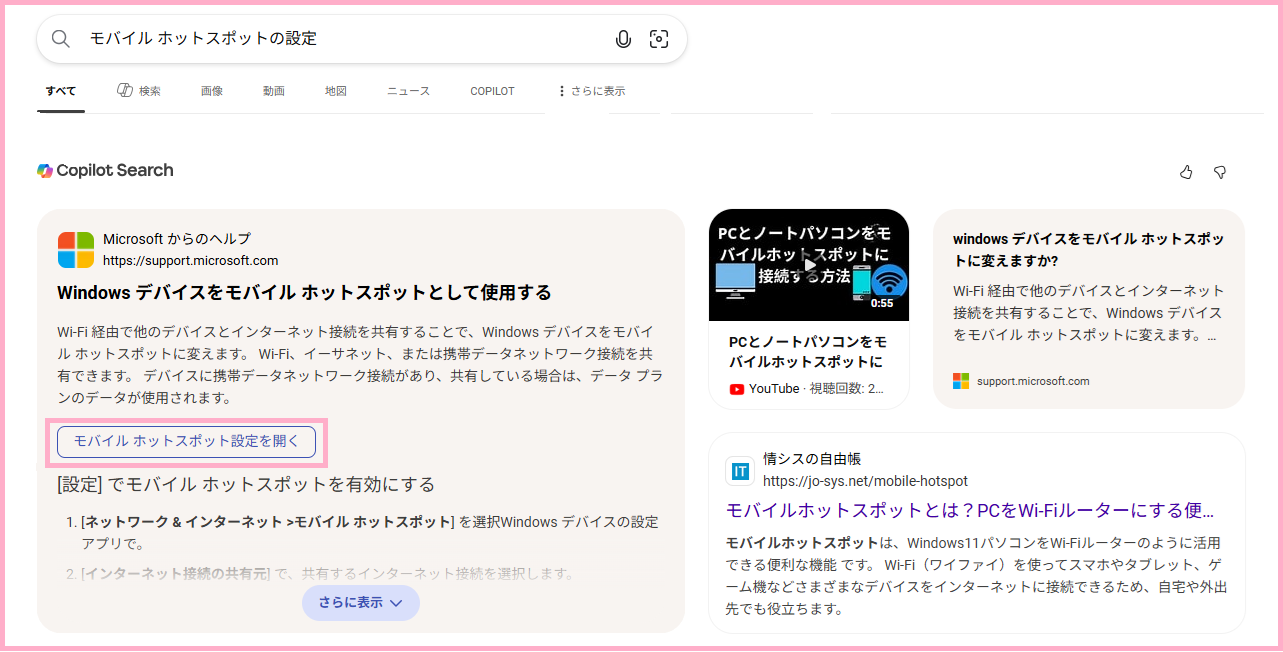The image size is (1283, 652).
Task: Click the 情シスの自由帳 site IT icon
Action: pyautogui.click(x=740, y=471)
